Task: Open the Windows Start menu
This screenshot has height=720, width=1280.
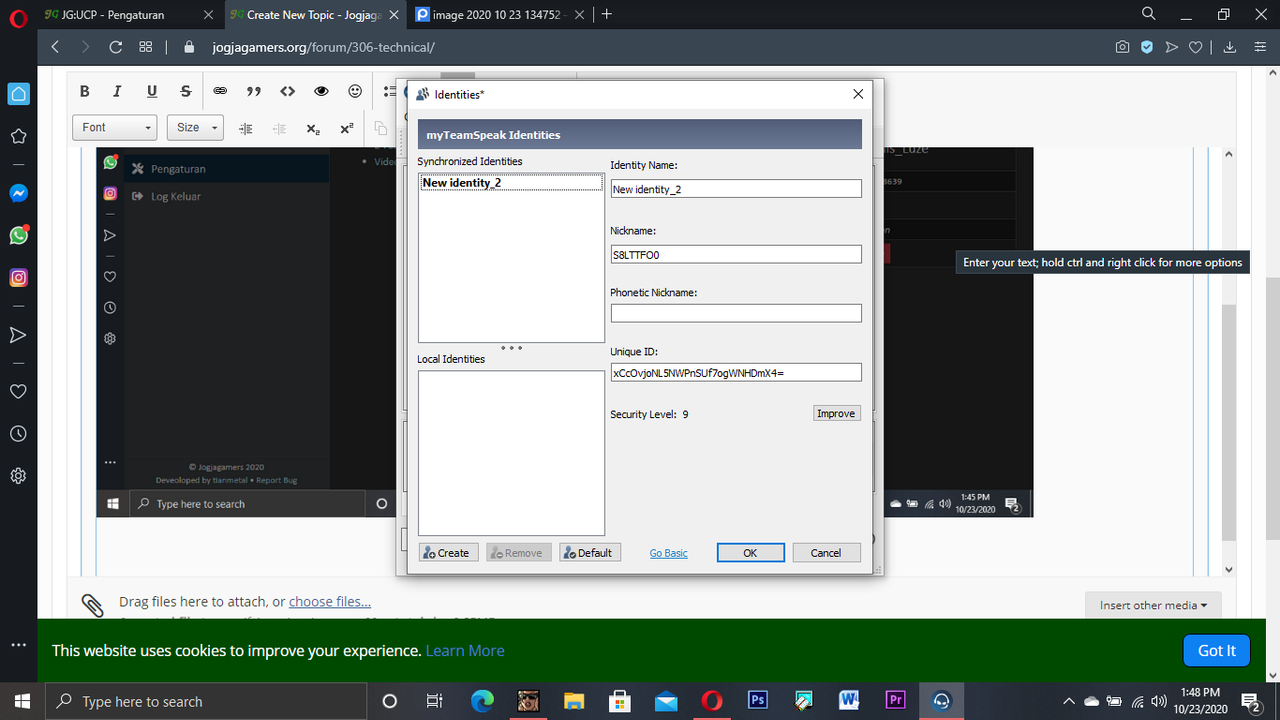Action: pos(22,701)
